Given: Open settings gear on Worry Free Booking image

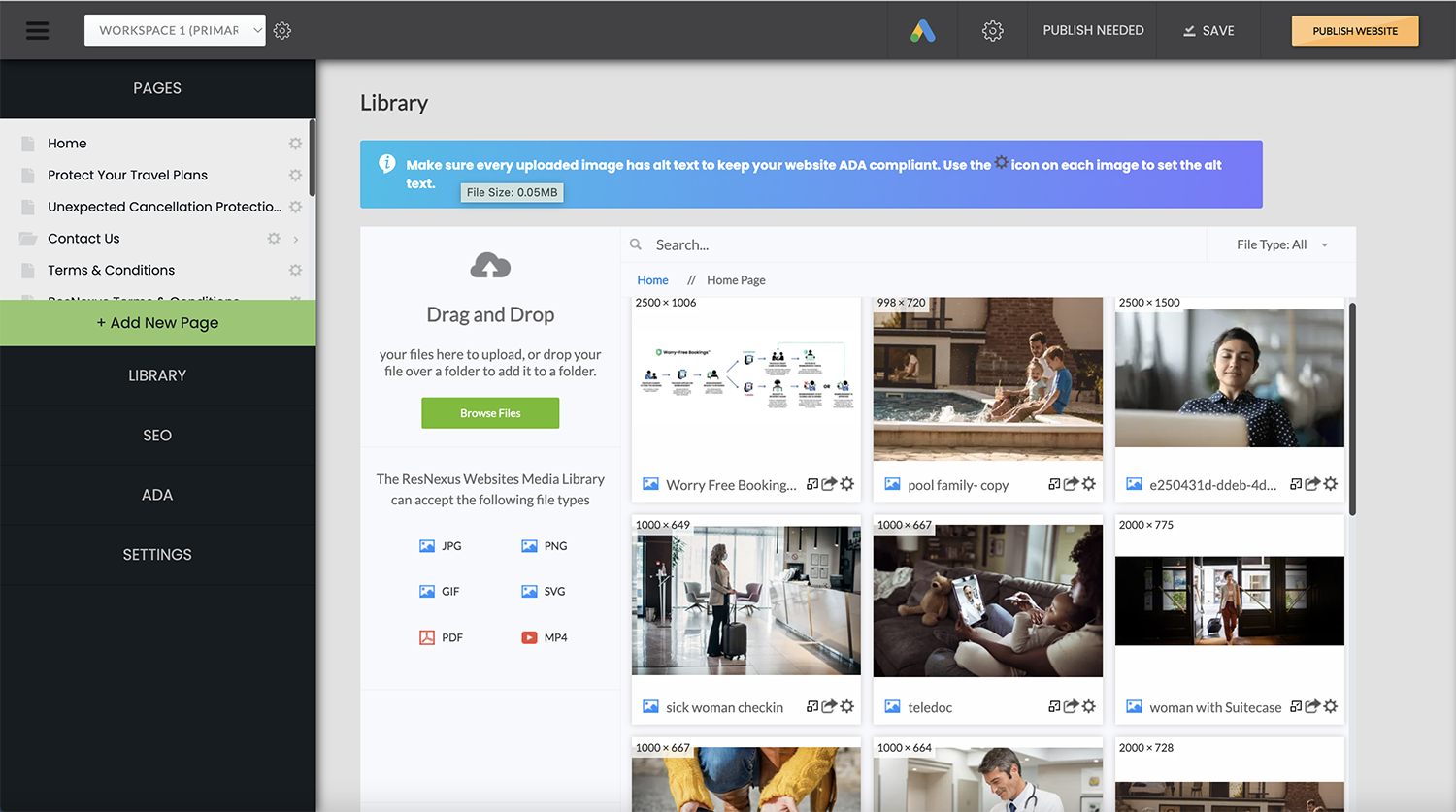Looking at the screenshot, I should click(x=847, y=484).
